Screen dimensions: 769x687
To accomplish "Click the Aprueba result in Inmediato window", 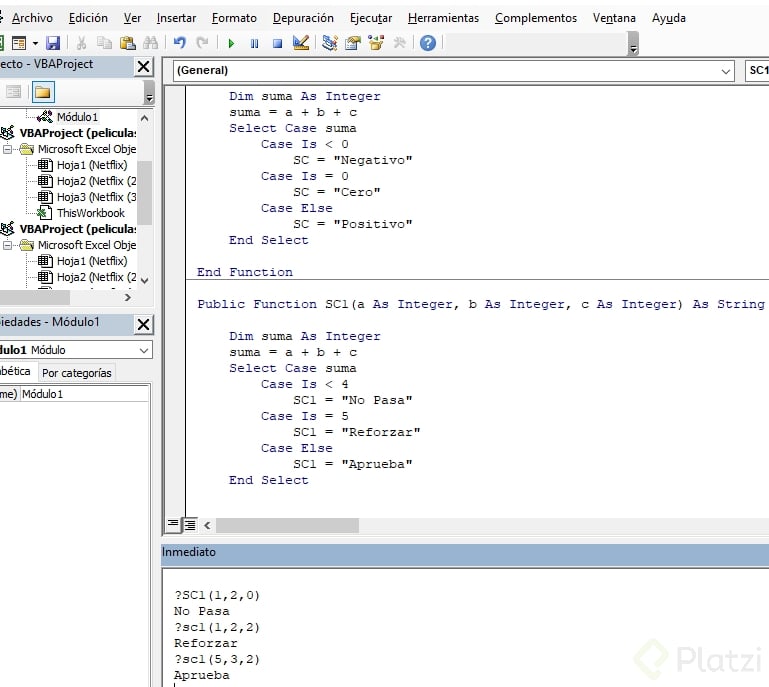I will [x=202, y=676].
